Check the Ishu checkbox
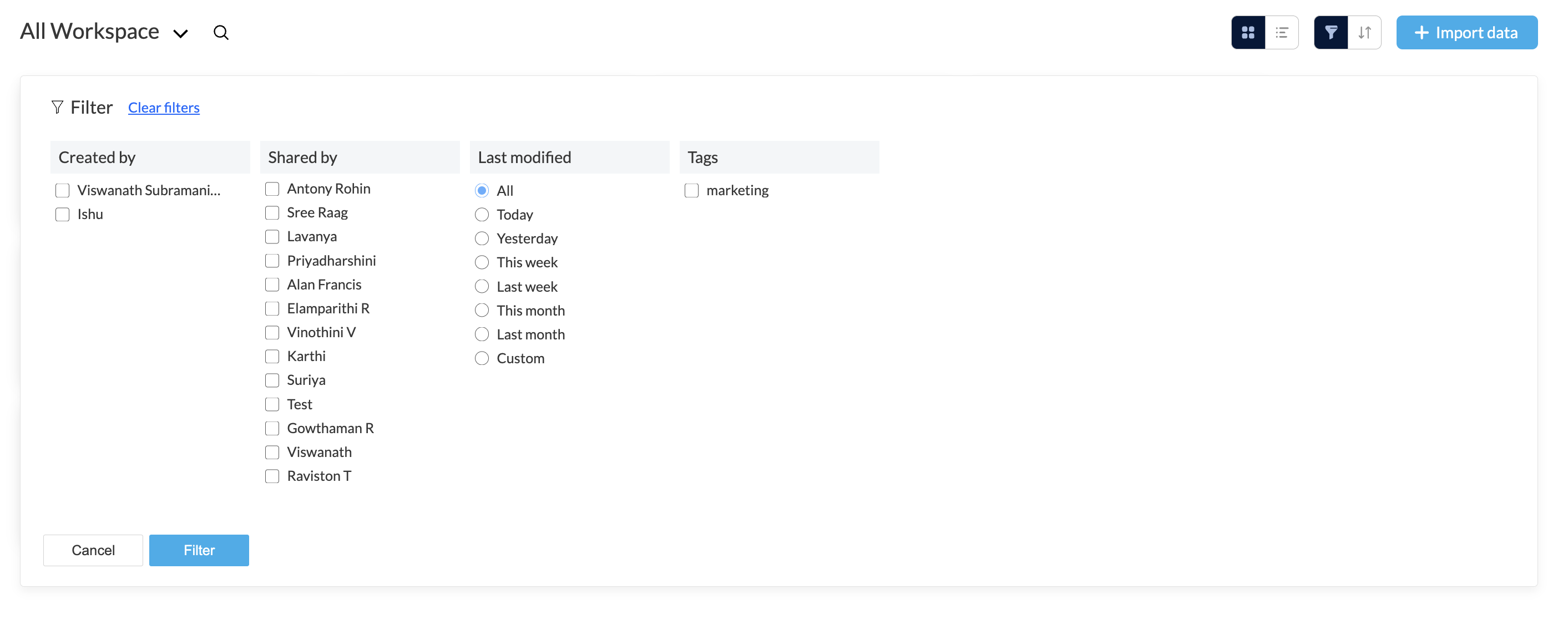1568x640 pixels. coord(62,214)
